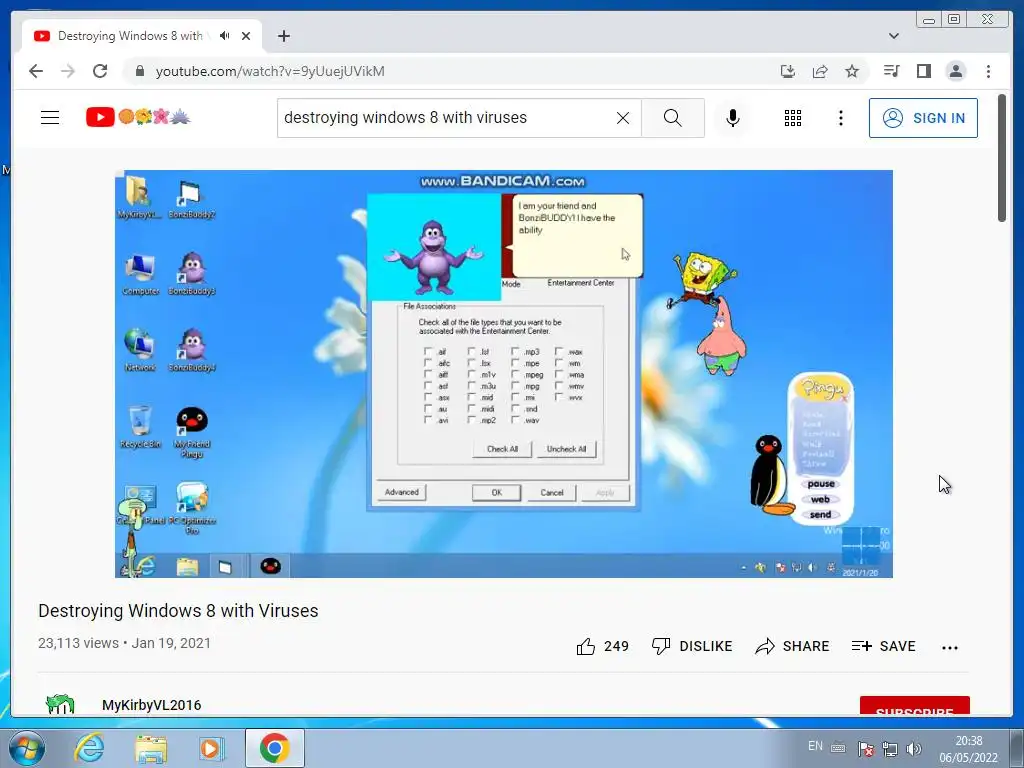Click the padlock site info icon

tap(139, 71)
